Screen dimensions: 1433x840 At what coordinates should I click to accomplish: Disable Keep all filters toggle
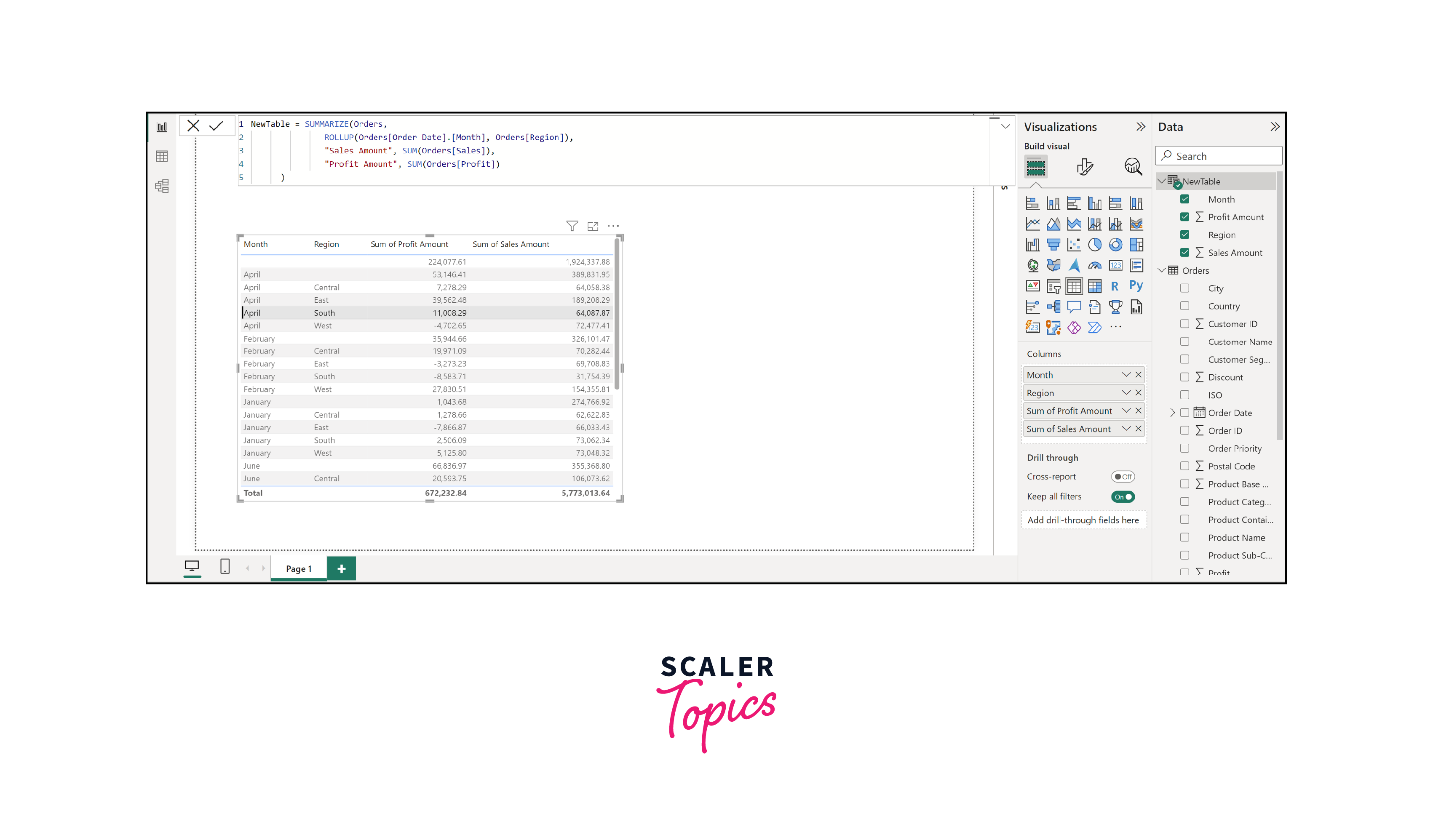[x=1123, y=497]
